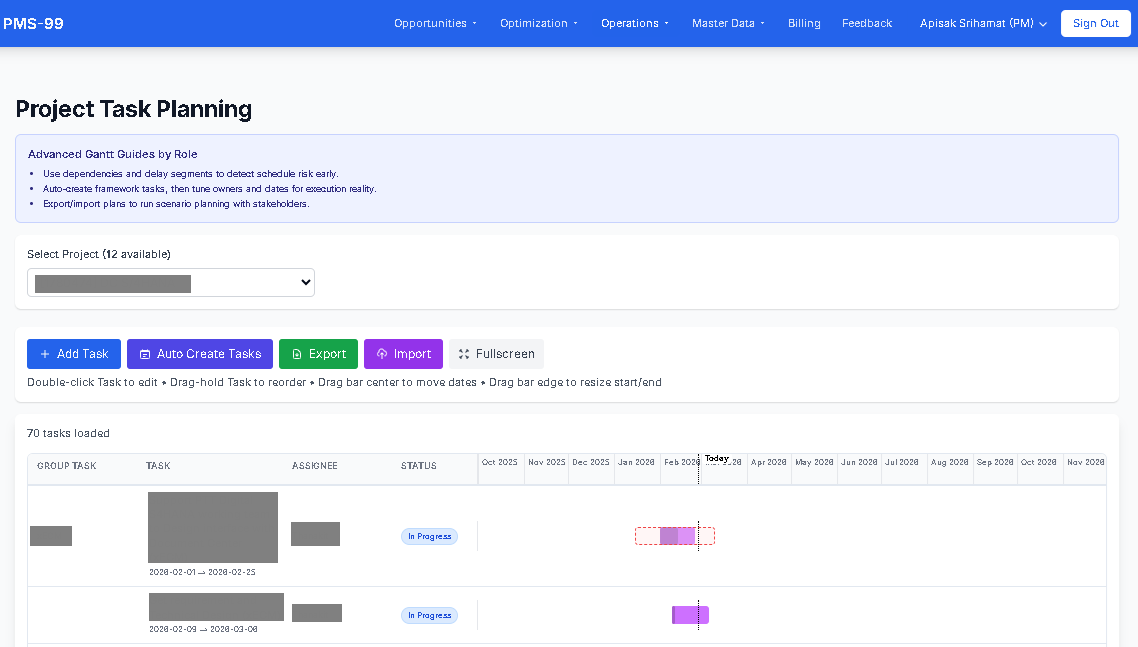This screenshot has height=647, width=1138.
Task: Click the Fullscreen expand icon
Action: pos(464,354)
